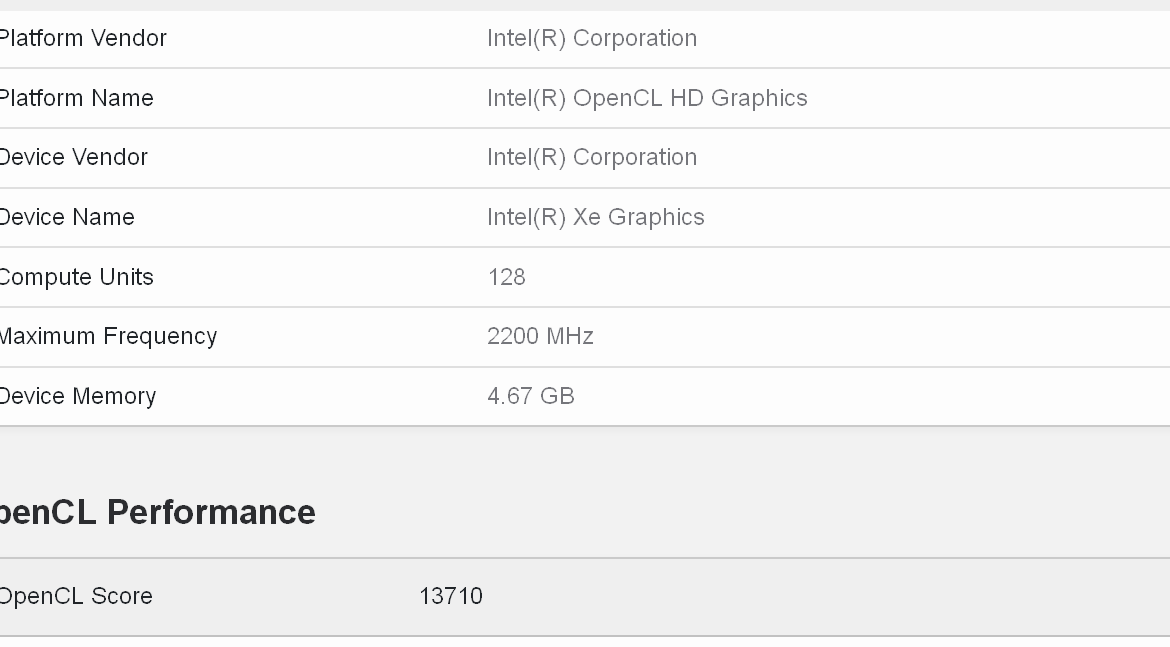This screenshot has width=1170, height=647.
Task: Click the Maximum Frequency label
Action: click(107, 336)
